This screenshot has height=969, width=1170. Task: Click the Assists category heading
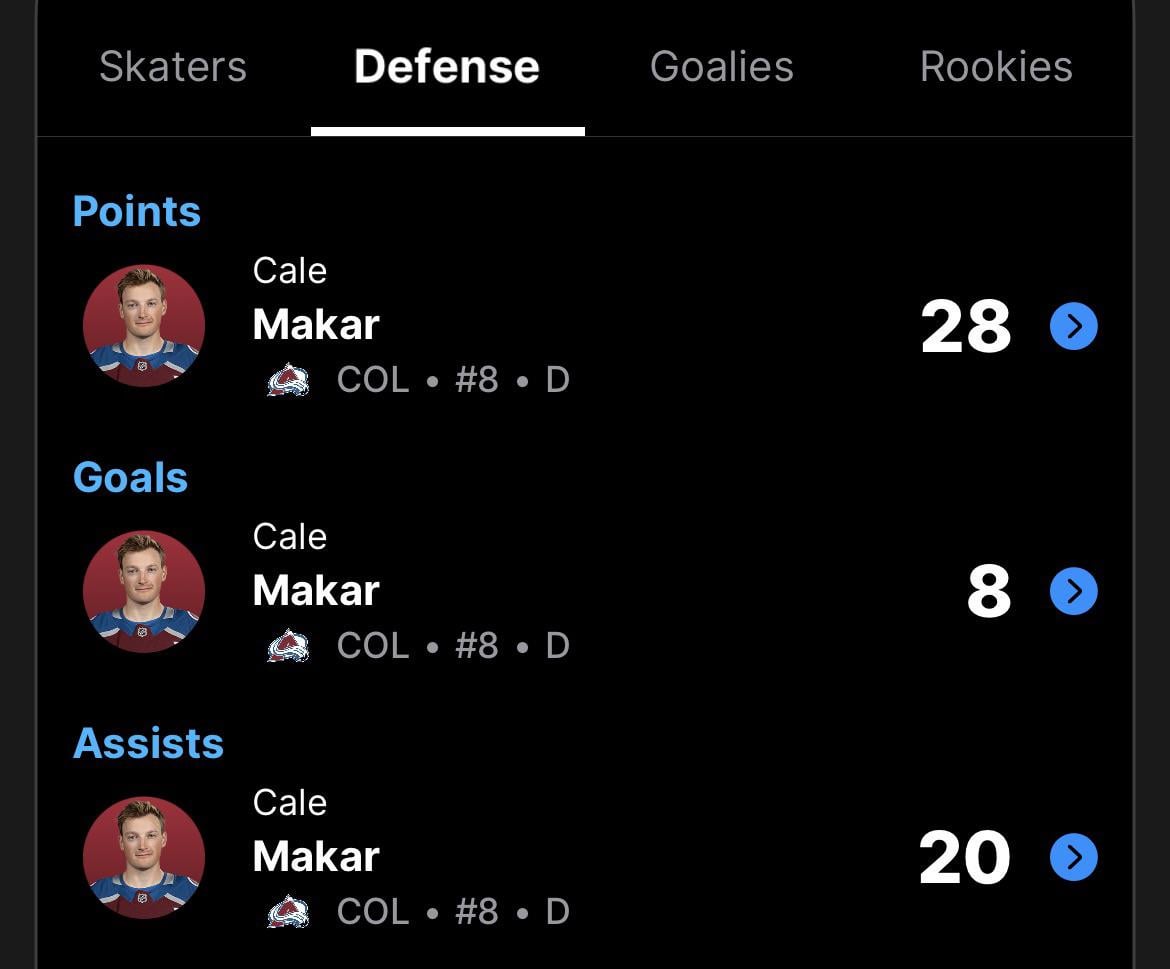click(148, 744)
